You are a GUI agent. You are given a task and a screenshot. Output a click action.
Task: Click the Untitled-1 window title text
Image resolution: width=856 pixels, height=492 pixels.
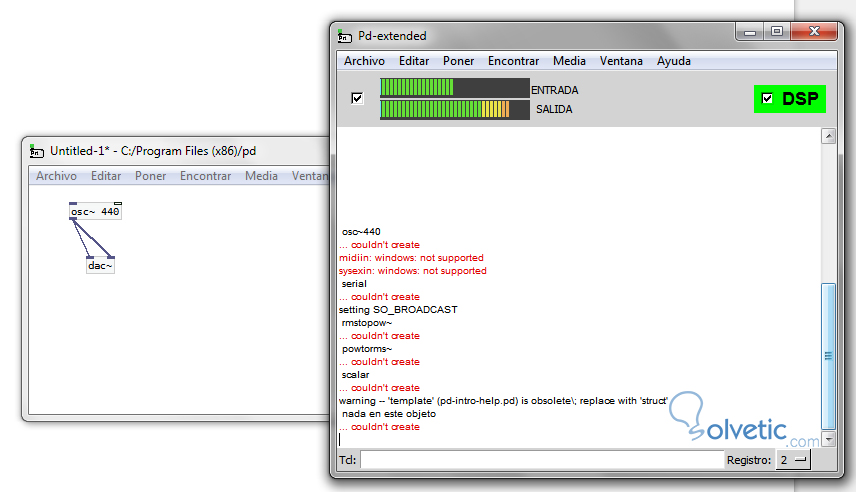(x=153, y=151)
